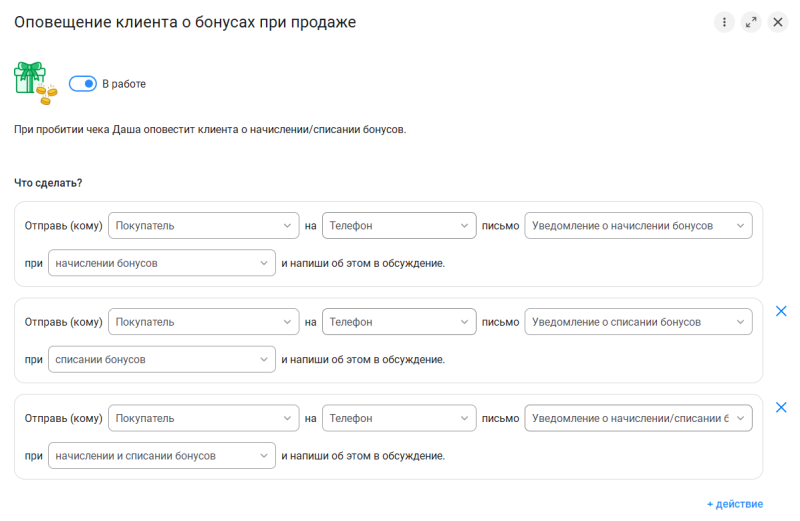800x521 pixels.
Task: Open the "Телефон" dropdown in third action
Action: (399, 418)
